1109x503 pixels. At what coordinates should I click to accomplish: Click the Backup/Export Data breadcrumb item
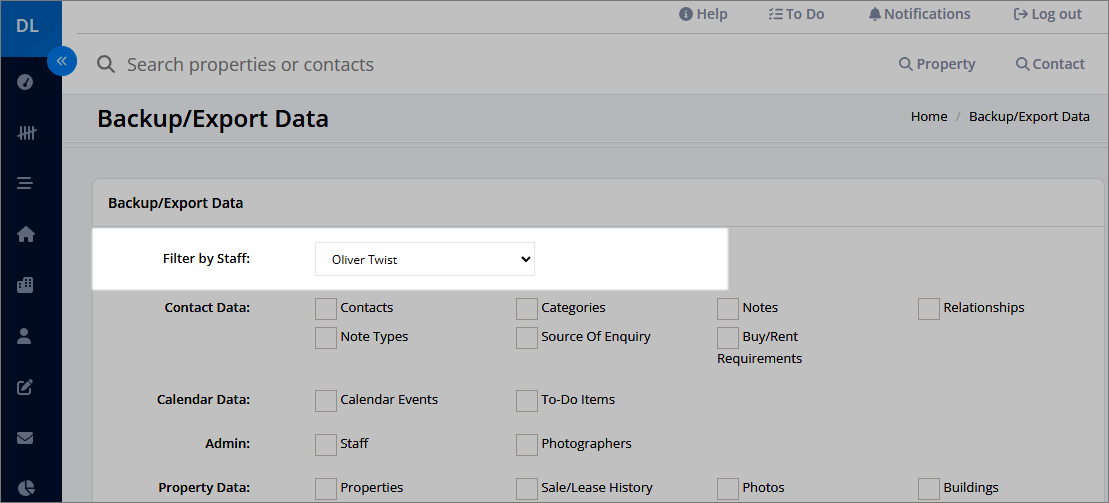(x=1029, y=117)
